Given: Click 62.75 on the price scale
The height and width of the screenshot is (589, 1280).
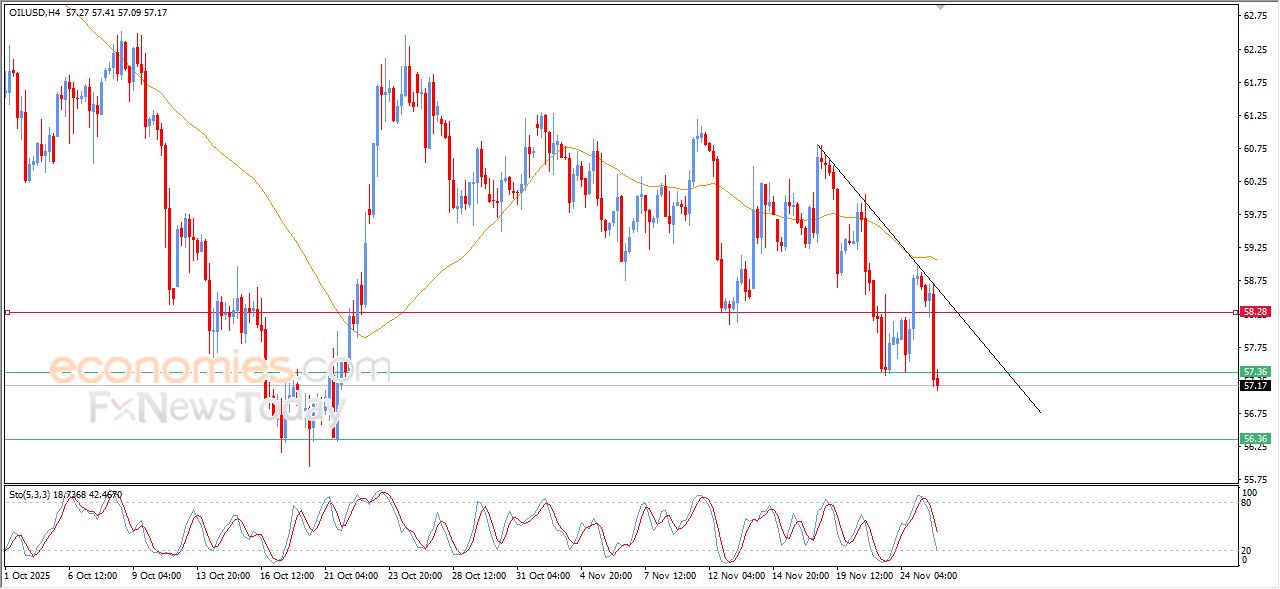Looking at the screenshot, I should pos(1254,16).
